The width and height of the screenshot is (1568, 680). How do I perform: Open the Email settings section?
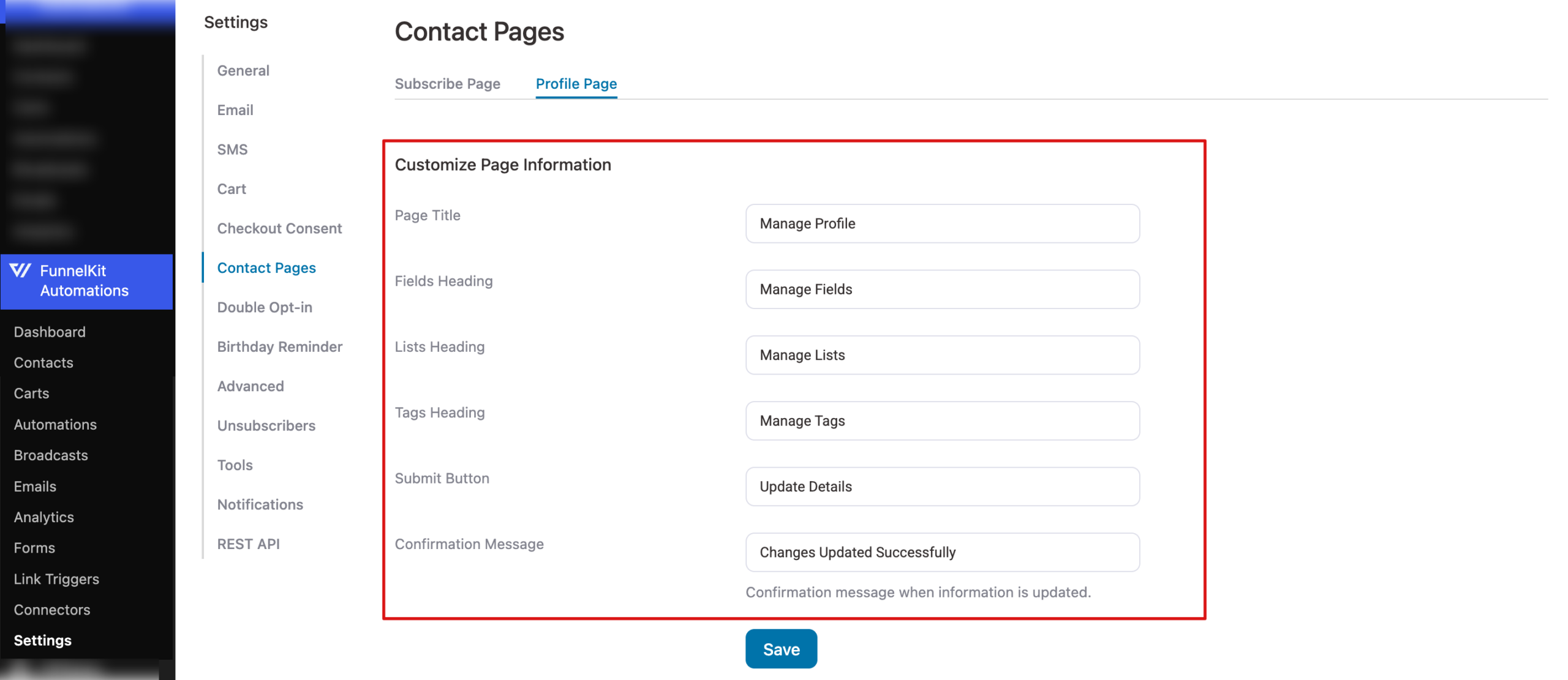[x=235, y=110]
